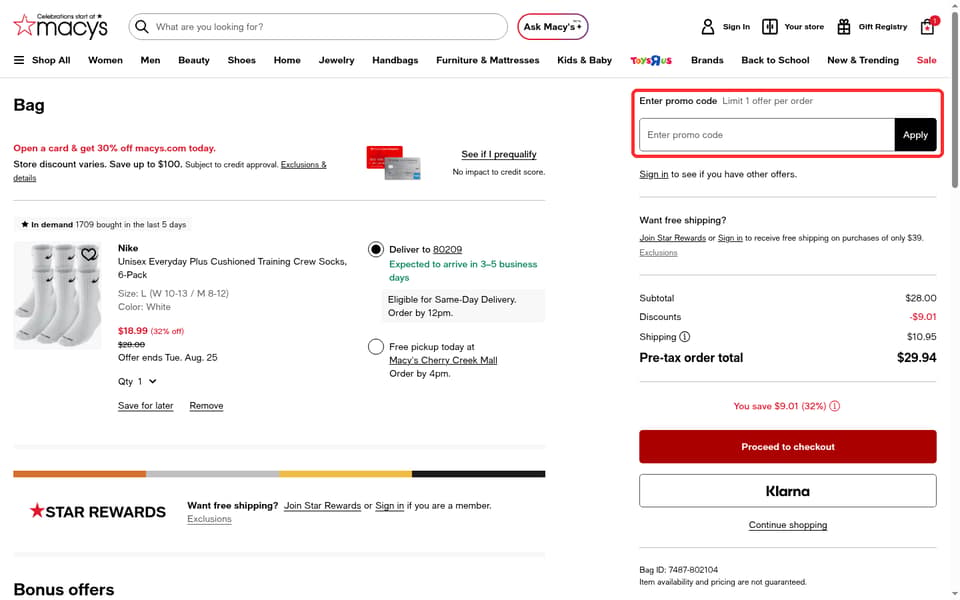This screenshot has width=960, height=600.
Task: Remove the Nike socks from bag
Action: tap(206, 405)
